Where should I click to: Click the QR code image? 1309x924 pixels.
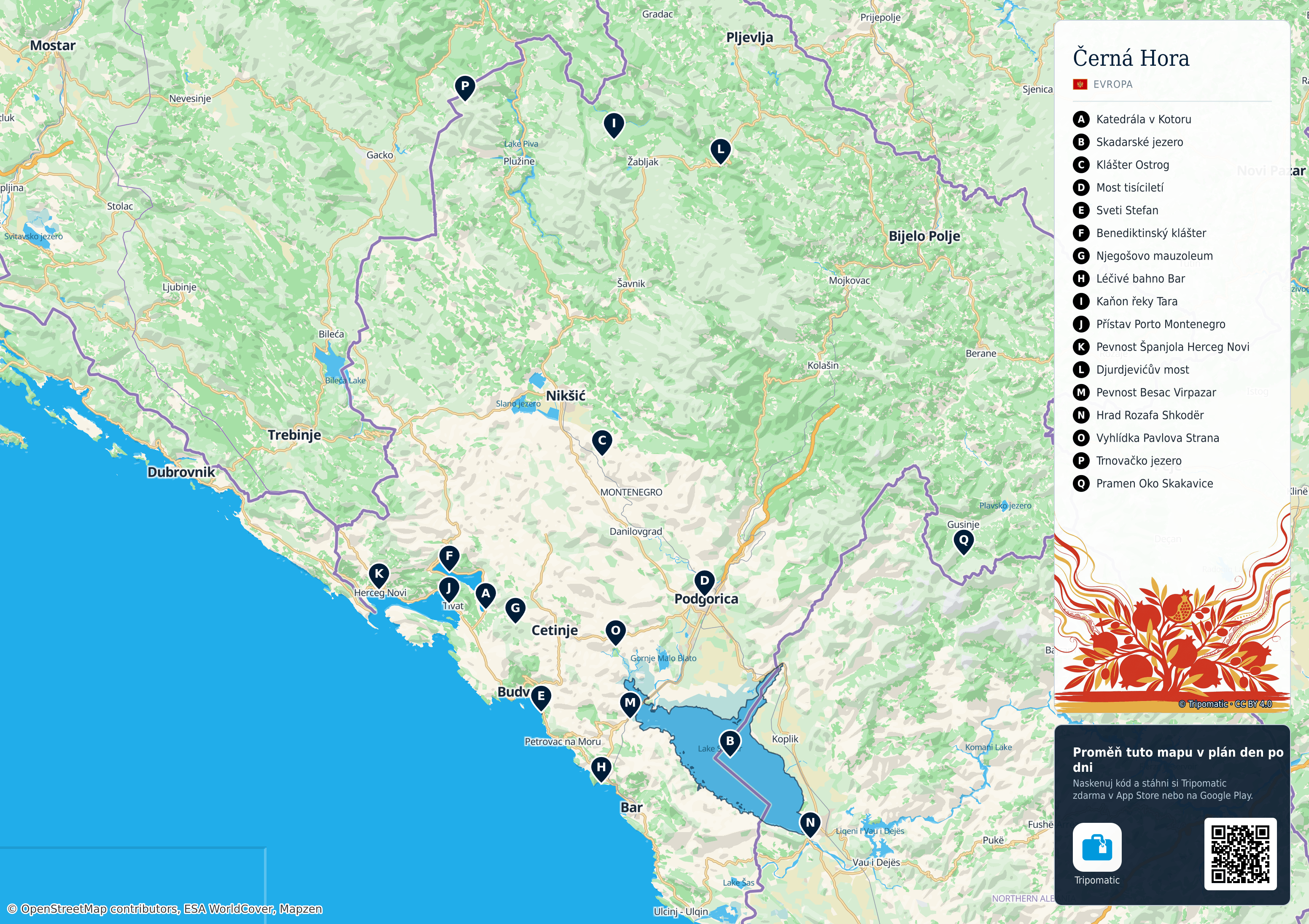pos(1240,853)
